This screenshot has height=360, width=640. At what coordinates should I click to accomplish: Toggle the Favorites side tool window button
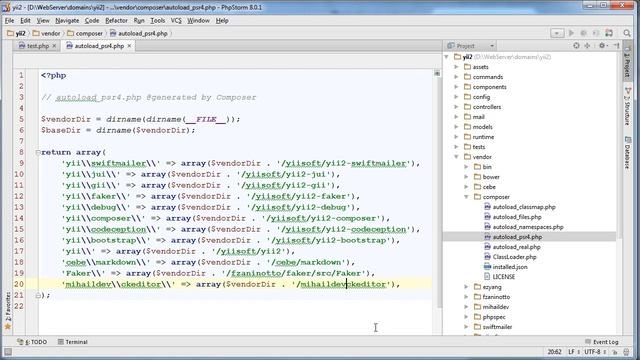(7, 310)
